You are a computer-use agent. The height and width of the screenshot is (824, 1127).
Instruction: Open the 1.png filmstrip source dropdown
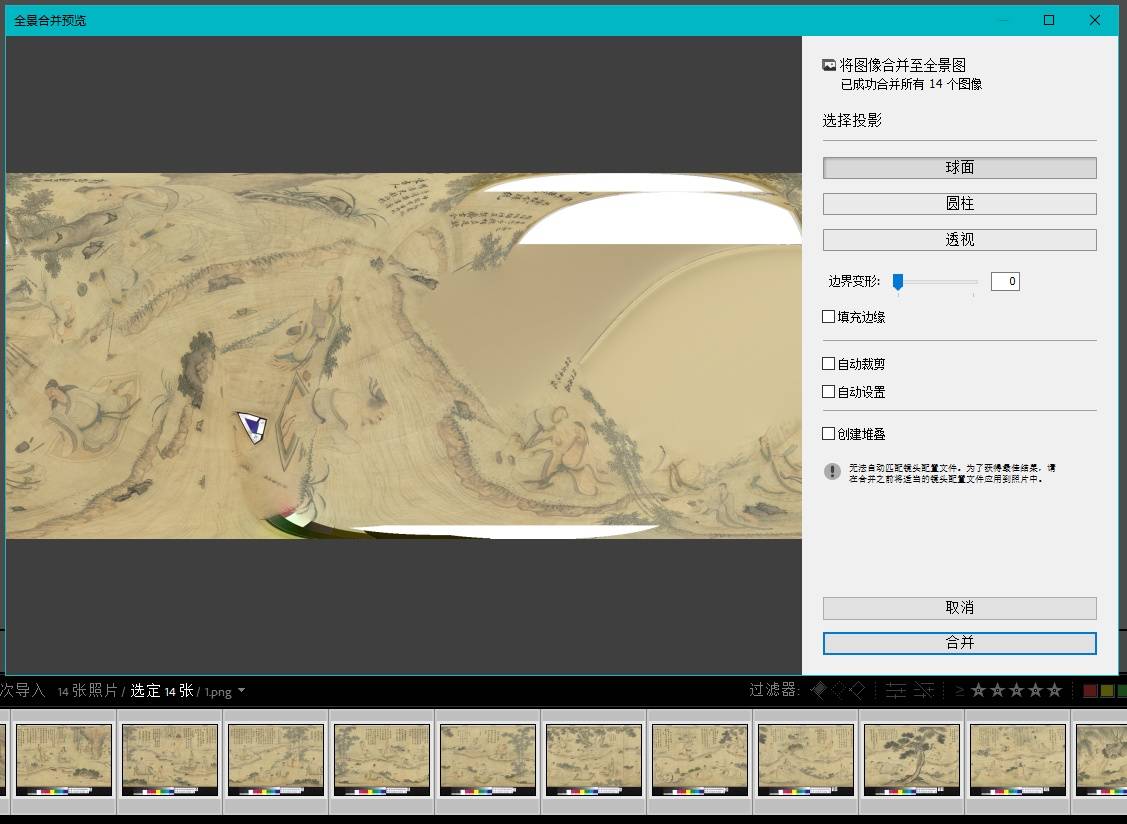click(x=241, y=691)
